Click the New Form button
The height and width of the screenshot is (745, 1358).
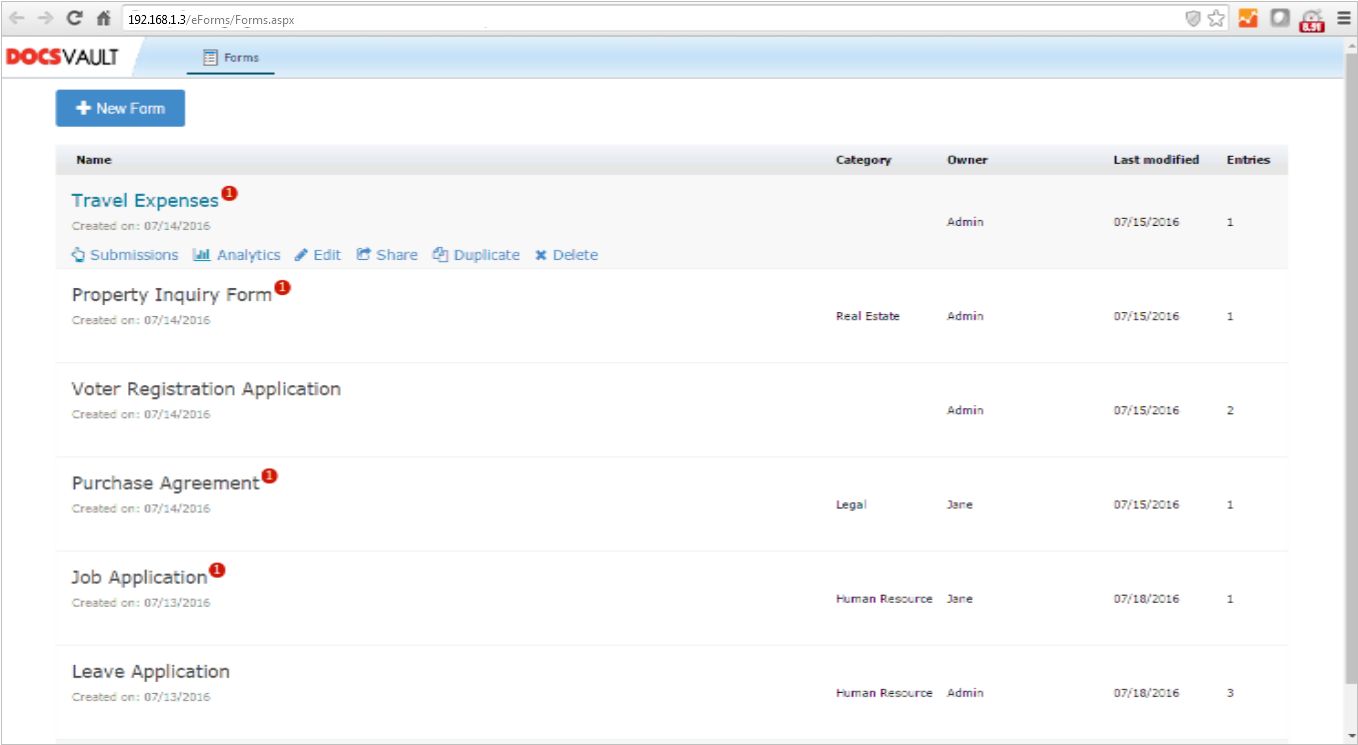(120, 108)
